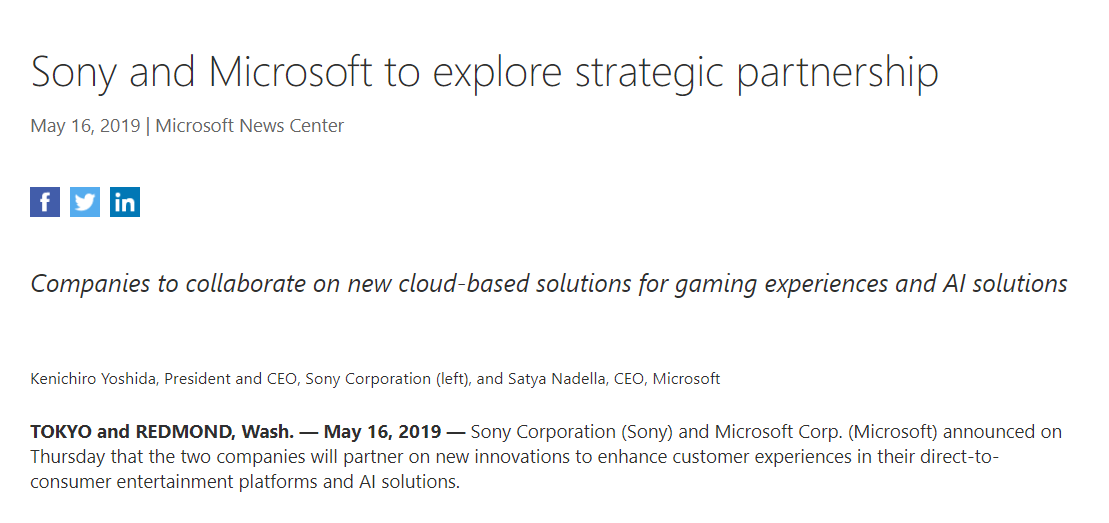Share the article on Facebook

[x=45, y=202]
